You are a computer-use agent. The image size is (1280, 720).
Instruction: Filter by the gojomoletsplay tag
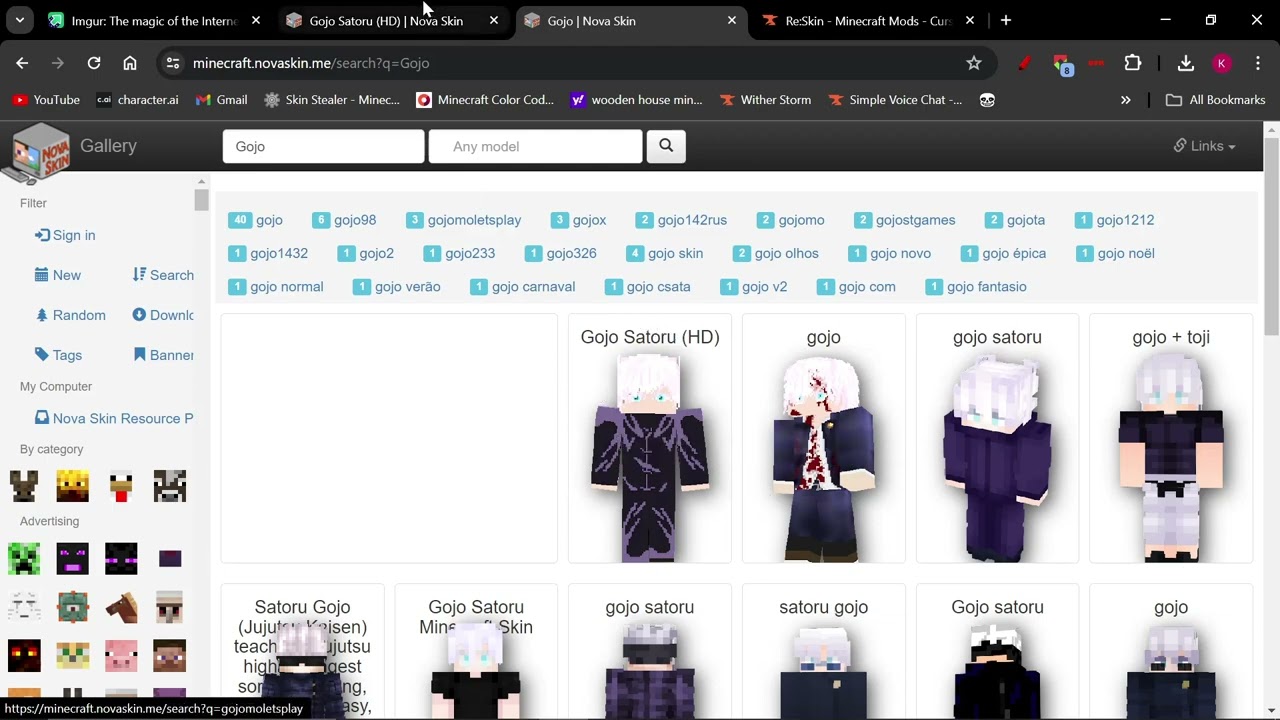464,220
